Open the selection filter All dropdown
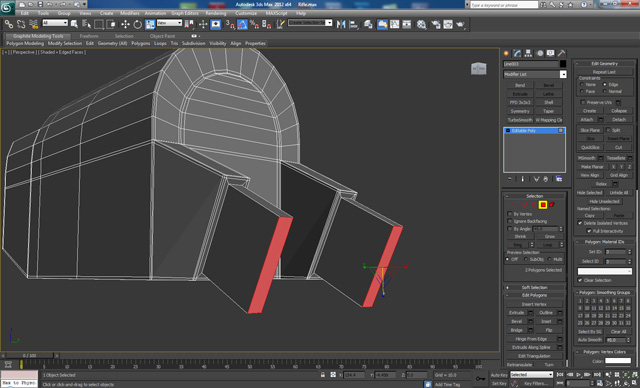 [x=55, y=23]
